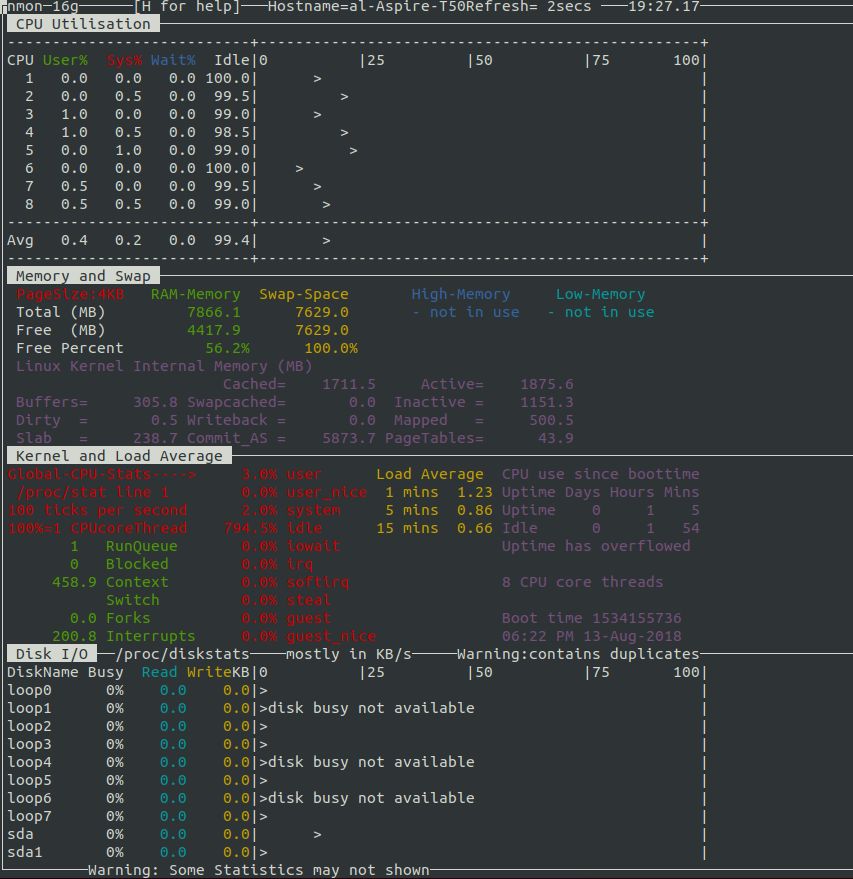Click the red Sys% column header
The image size is (853, 879).
[x=124, y=60]
